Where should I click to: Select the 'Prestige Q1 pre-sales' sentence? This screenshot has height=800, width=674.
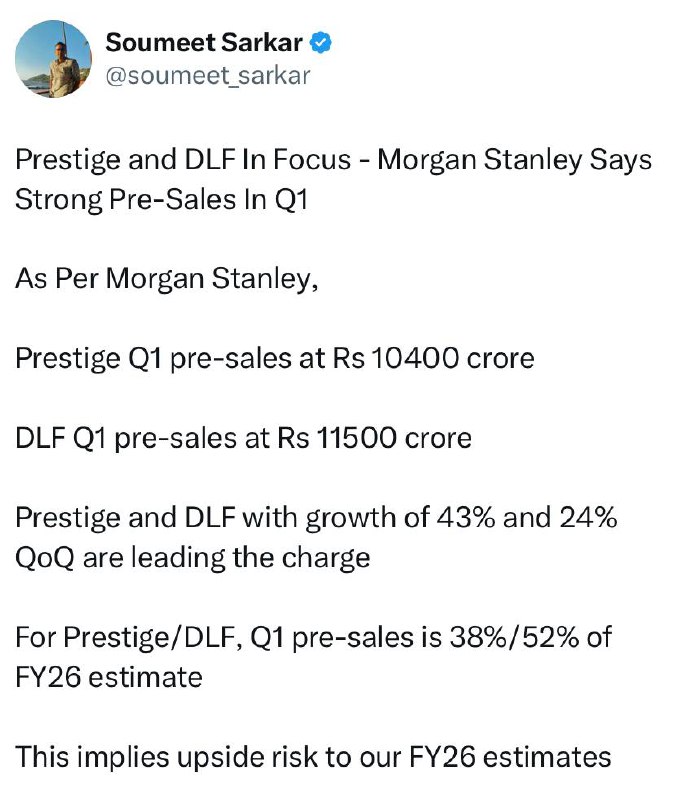tap(274, 359)
